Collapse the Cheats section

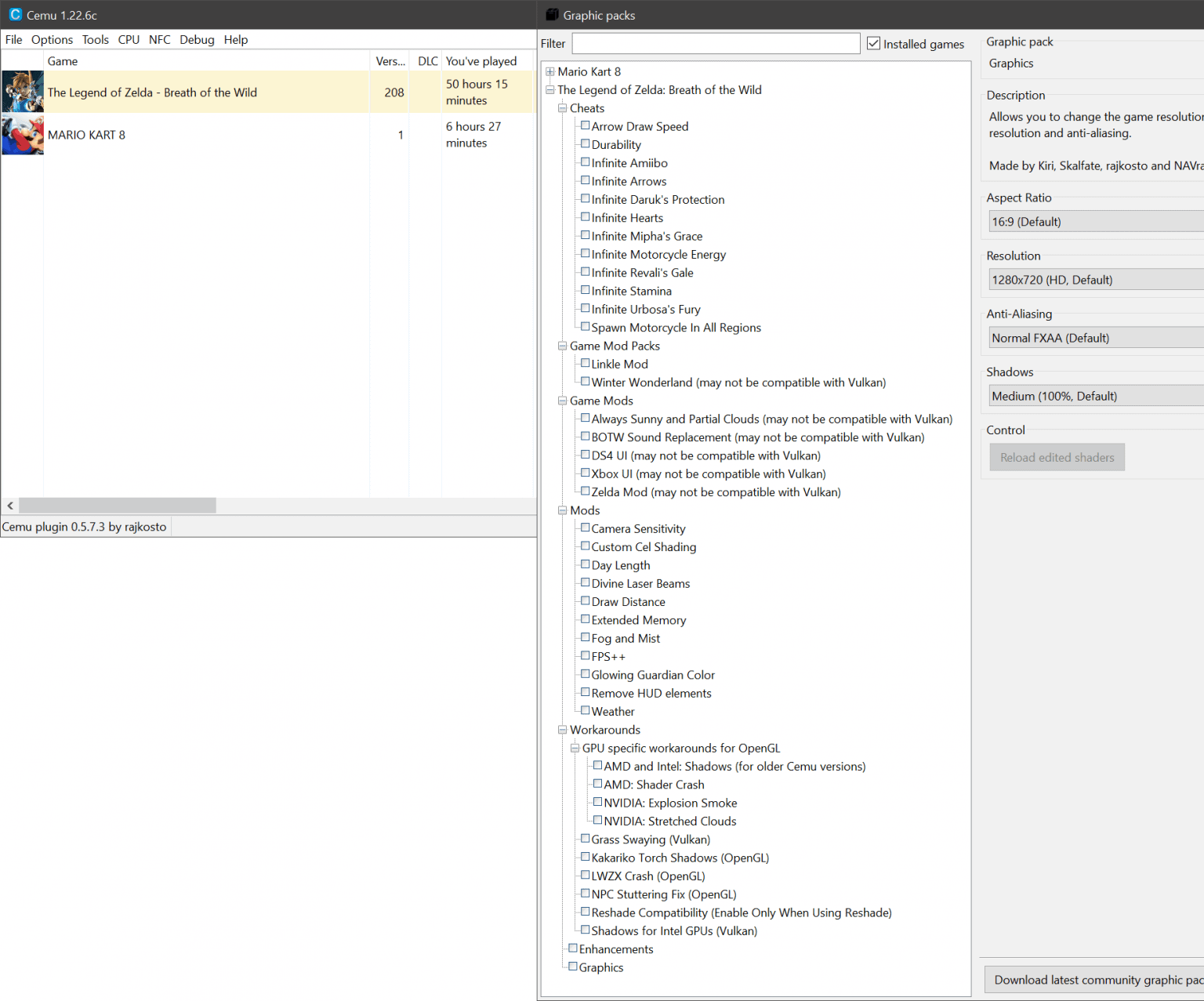[562, 107]
